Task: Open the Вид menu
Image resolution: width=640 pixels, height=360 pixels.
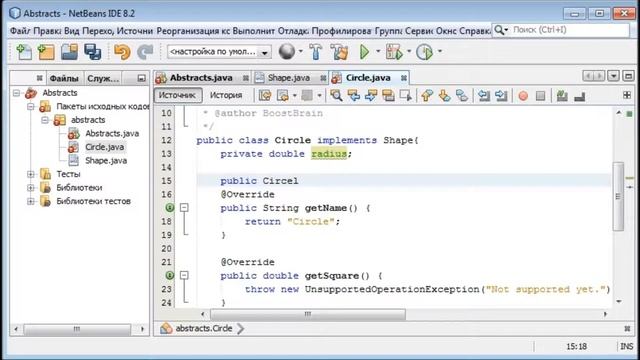Action: 71,31
